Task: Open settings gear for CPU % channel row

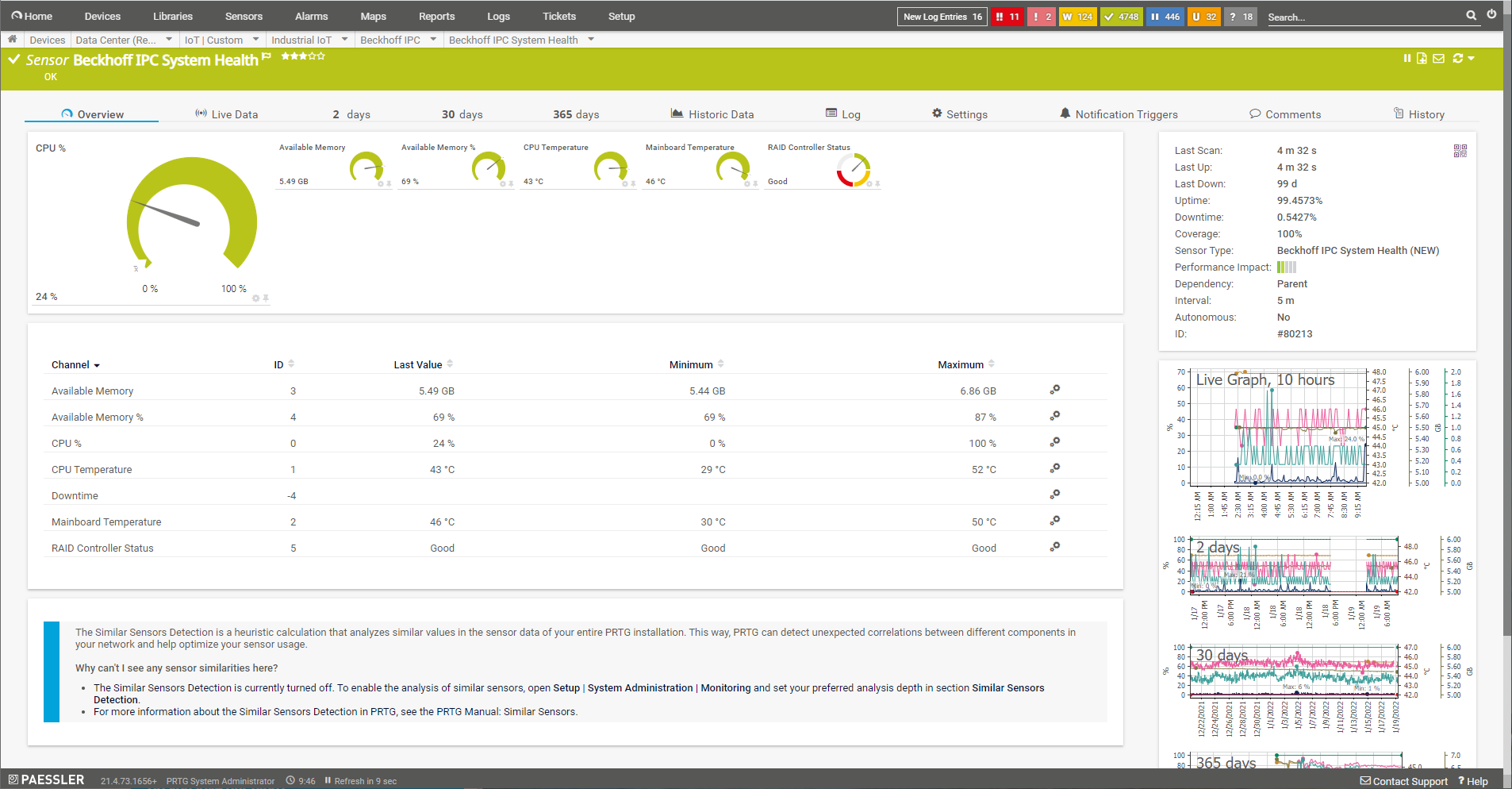Action: pos(1054,442)
